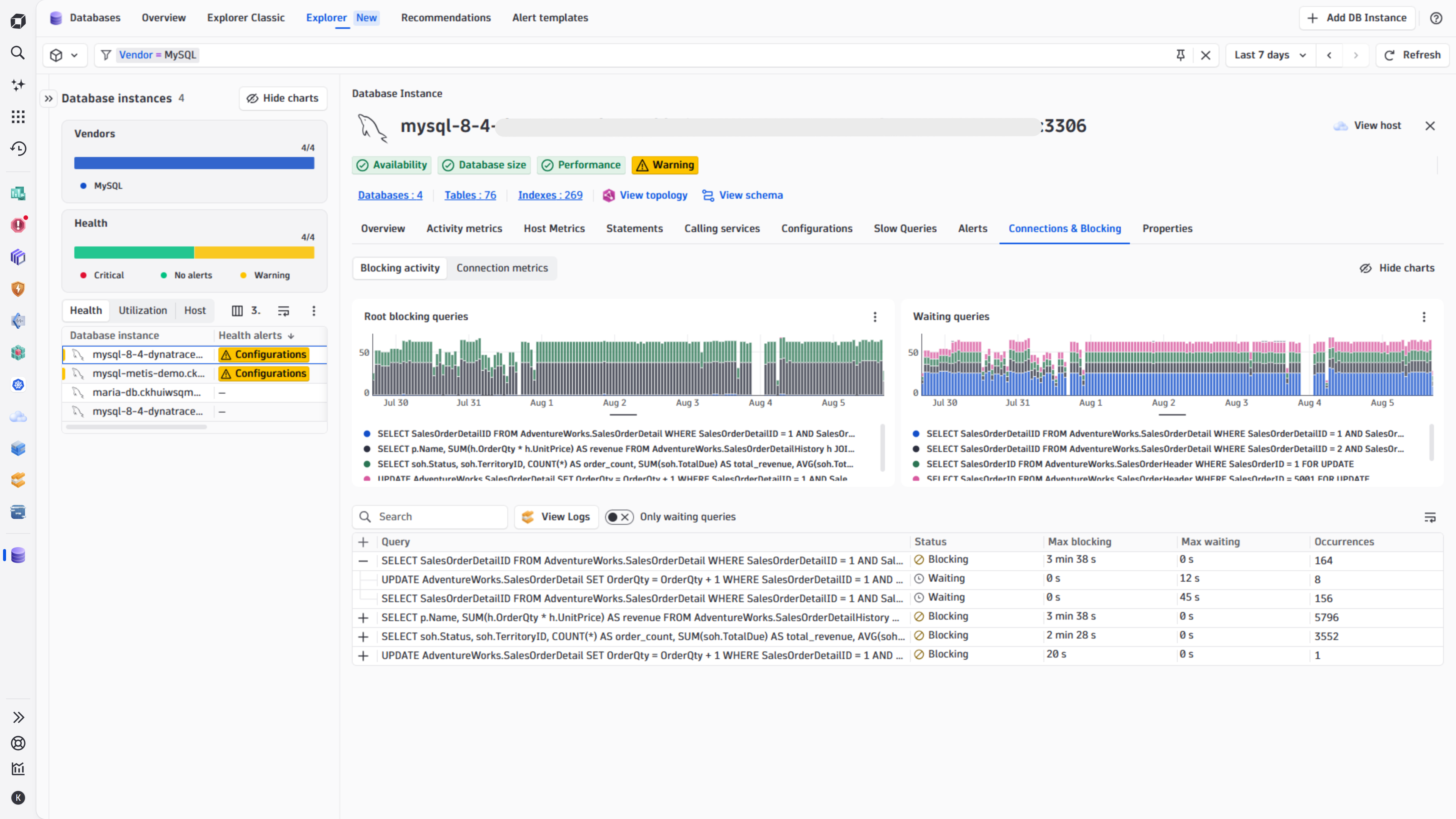Viewport: 1456px width, 819px height.
Task: Open Waiting queries chart options menu
Action: click(x=1424, y=317)
